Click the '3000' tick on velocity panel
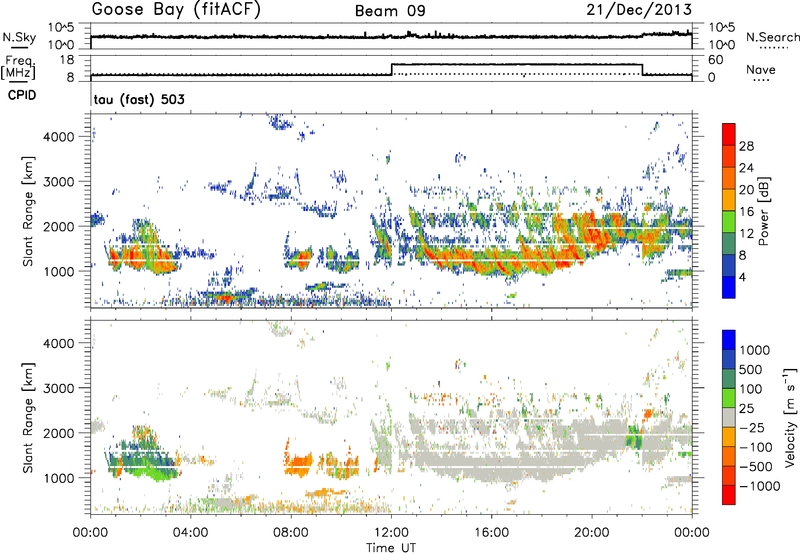The width and height of the screenshot is (800, 554). (x=59, y=388)
